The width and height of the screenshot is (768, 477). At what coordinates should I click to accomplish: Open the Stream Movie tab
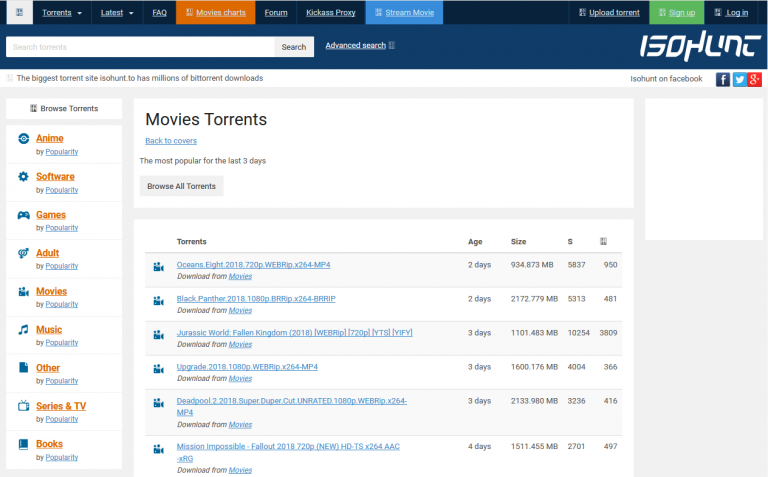[x=404, y=12]
